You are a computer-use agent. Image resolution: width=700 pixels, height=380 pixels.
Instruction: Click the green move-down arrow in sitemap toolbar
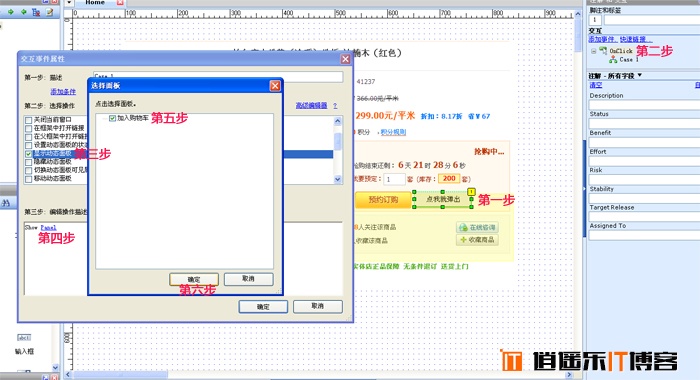(23, 12)
